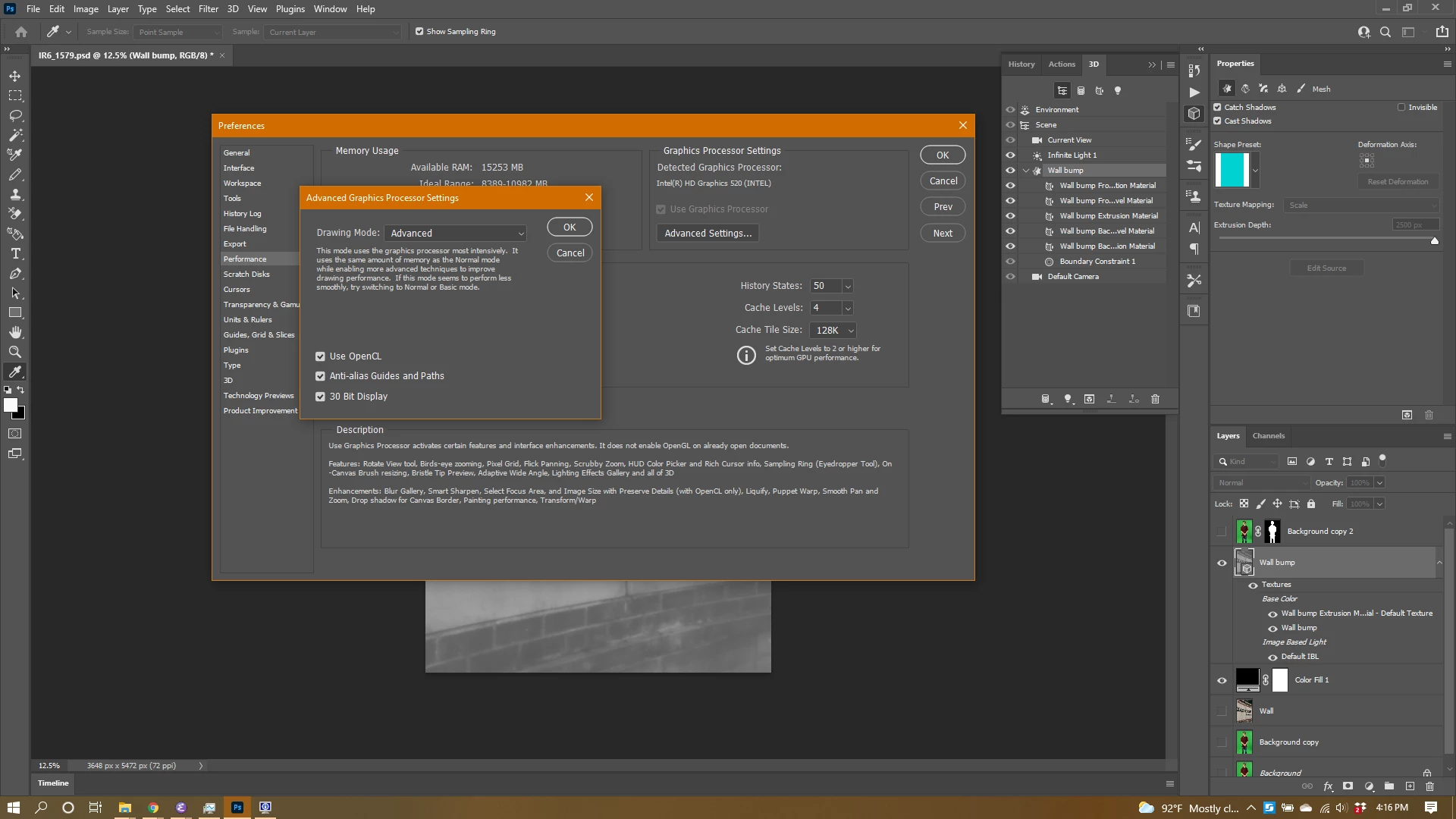This screenshot has width=1456, height=819.
Task: Disable the 30 Bit Display option
Action: pyautogui.click(x=320, y=397)
